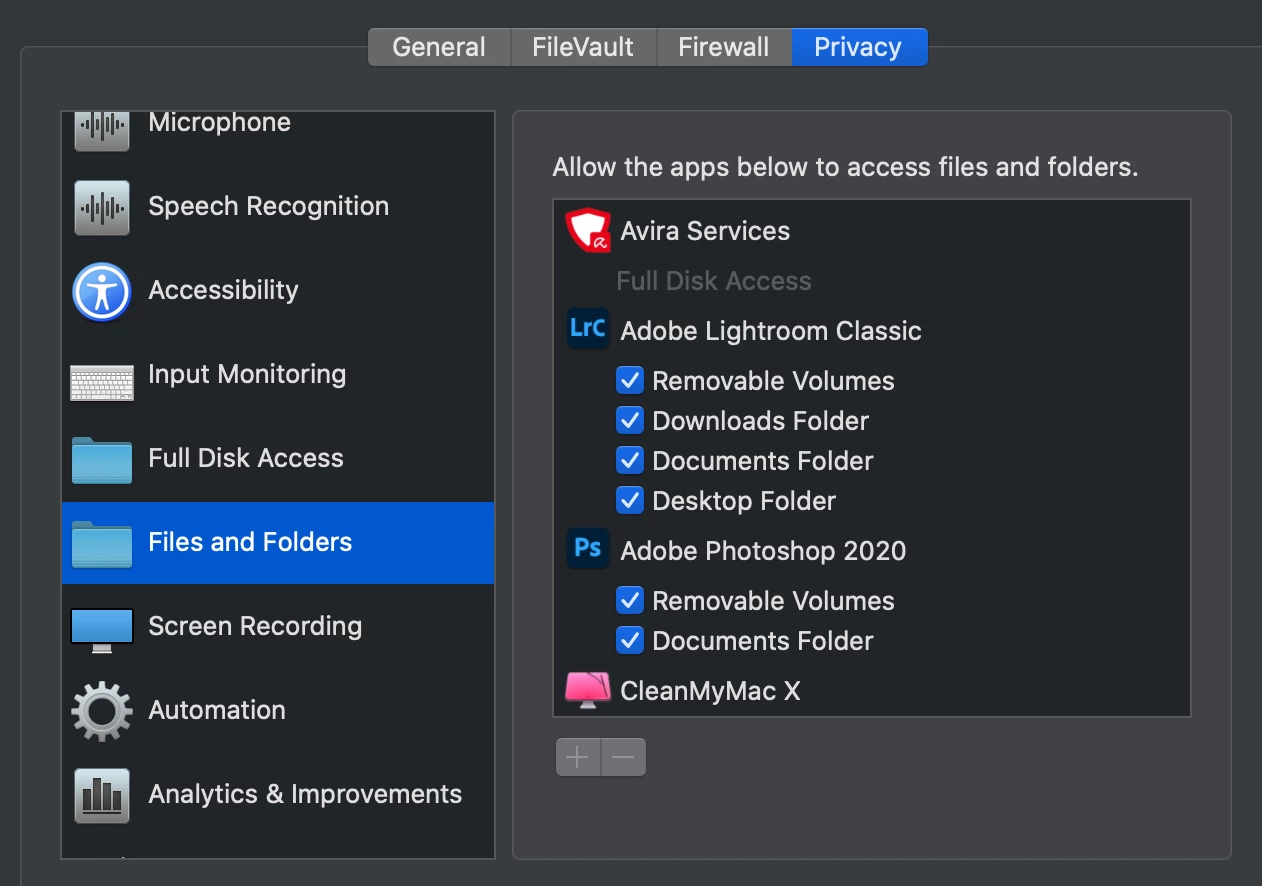Screen dimensions: 1262x886
Task: Uncheck Photoshop 2020's Removable Volumes checkbox
Action: point(630,600)
